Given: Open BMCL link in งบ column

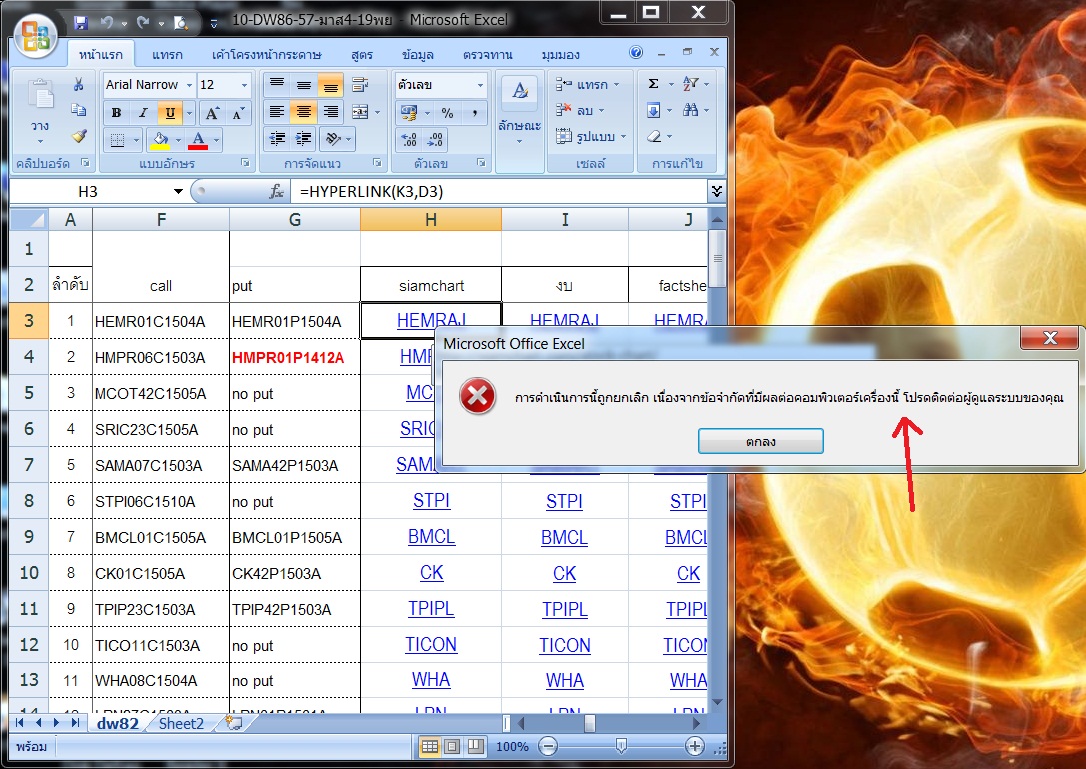Looking at the screenshot, I should click(x=564, y=537).
